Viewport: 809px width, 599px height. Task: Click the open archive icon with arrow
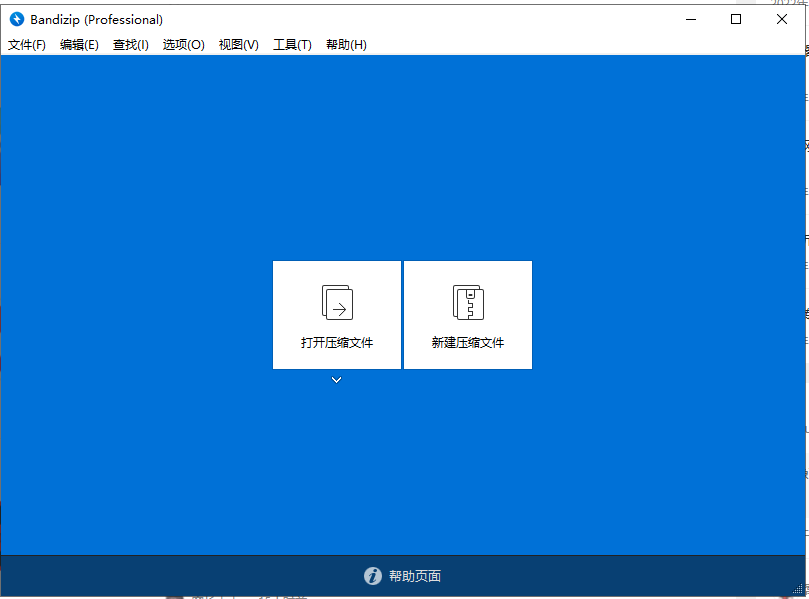pos(337,302)
